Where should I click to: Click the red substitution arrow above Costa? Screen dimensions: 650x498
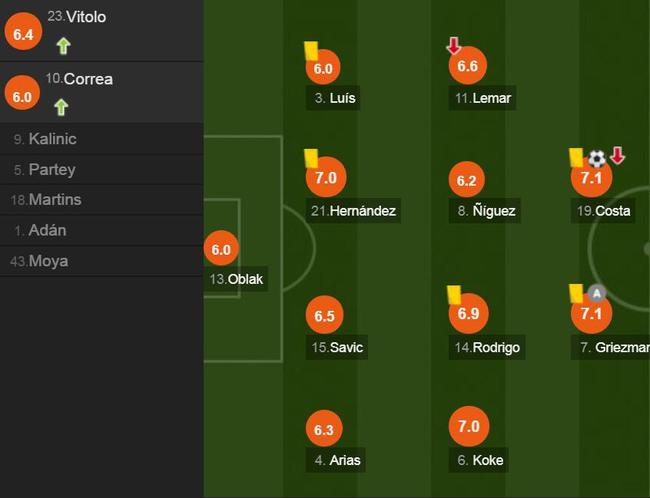click(618, 155)
